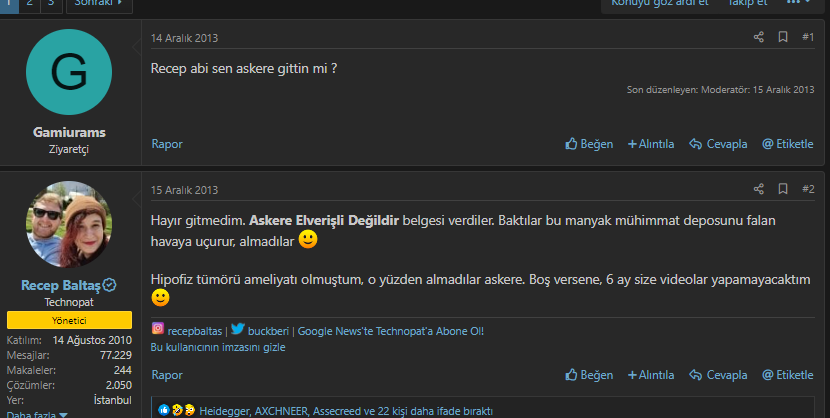The height and width of the screenshot is (418, 830).
Task: Click thumbs-up icon in post #1 Beğen
Action: pos(571,143)
